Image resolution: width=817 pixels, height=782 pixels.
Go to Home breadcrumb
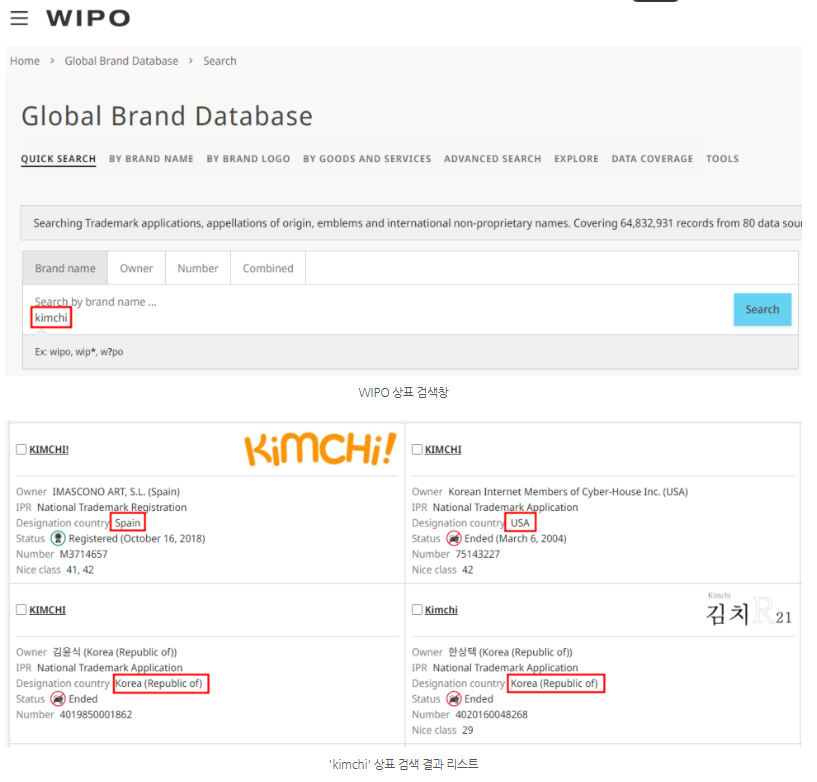click(x=25, y=61)
